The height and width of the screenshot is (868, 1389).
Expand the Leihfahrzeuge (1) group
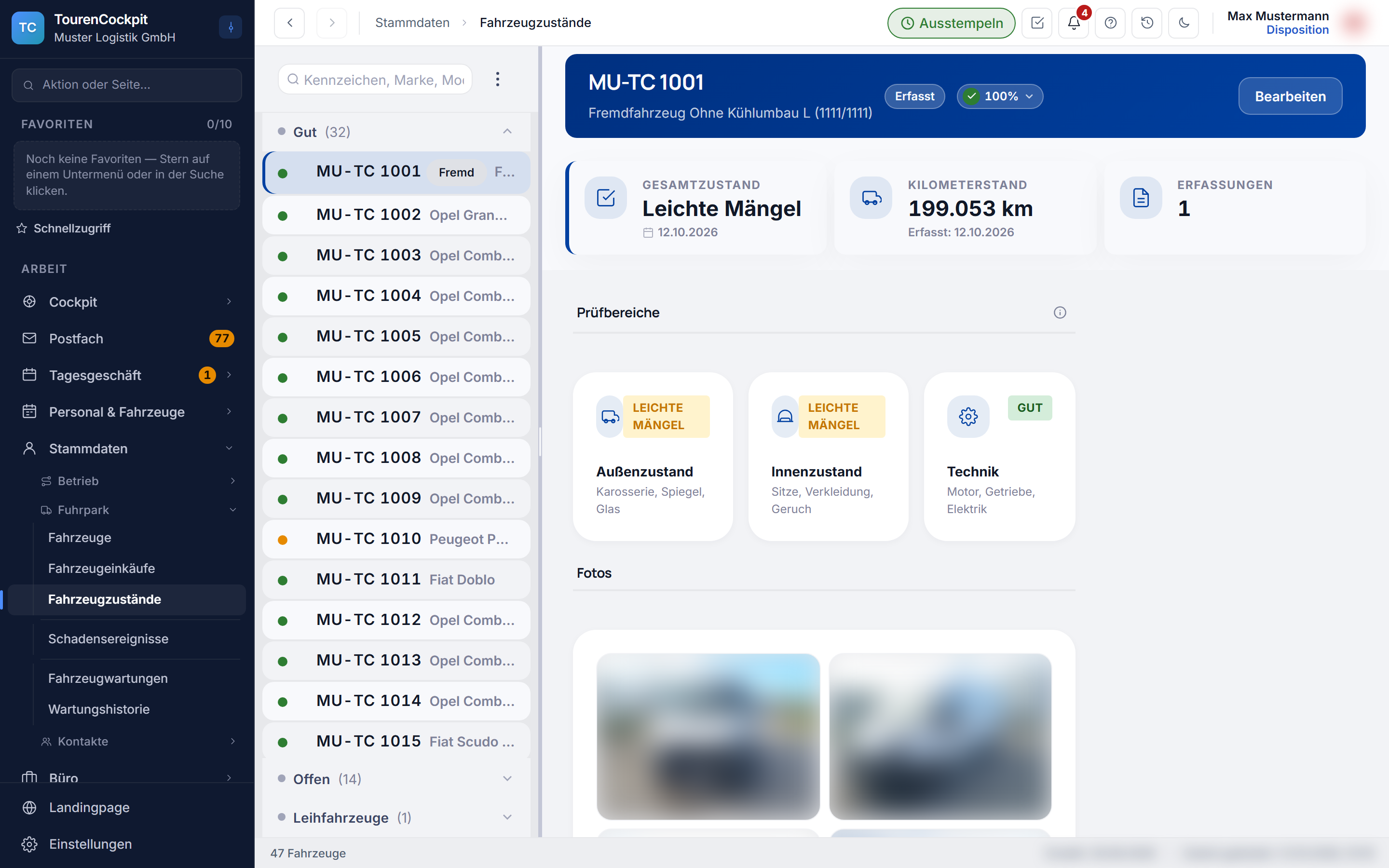[x=396, y=817]
